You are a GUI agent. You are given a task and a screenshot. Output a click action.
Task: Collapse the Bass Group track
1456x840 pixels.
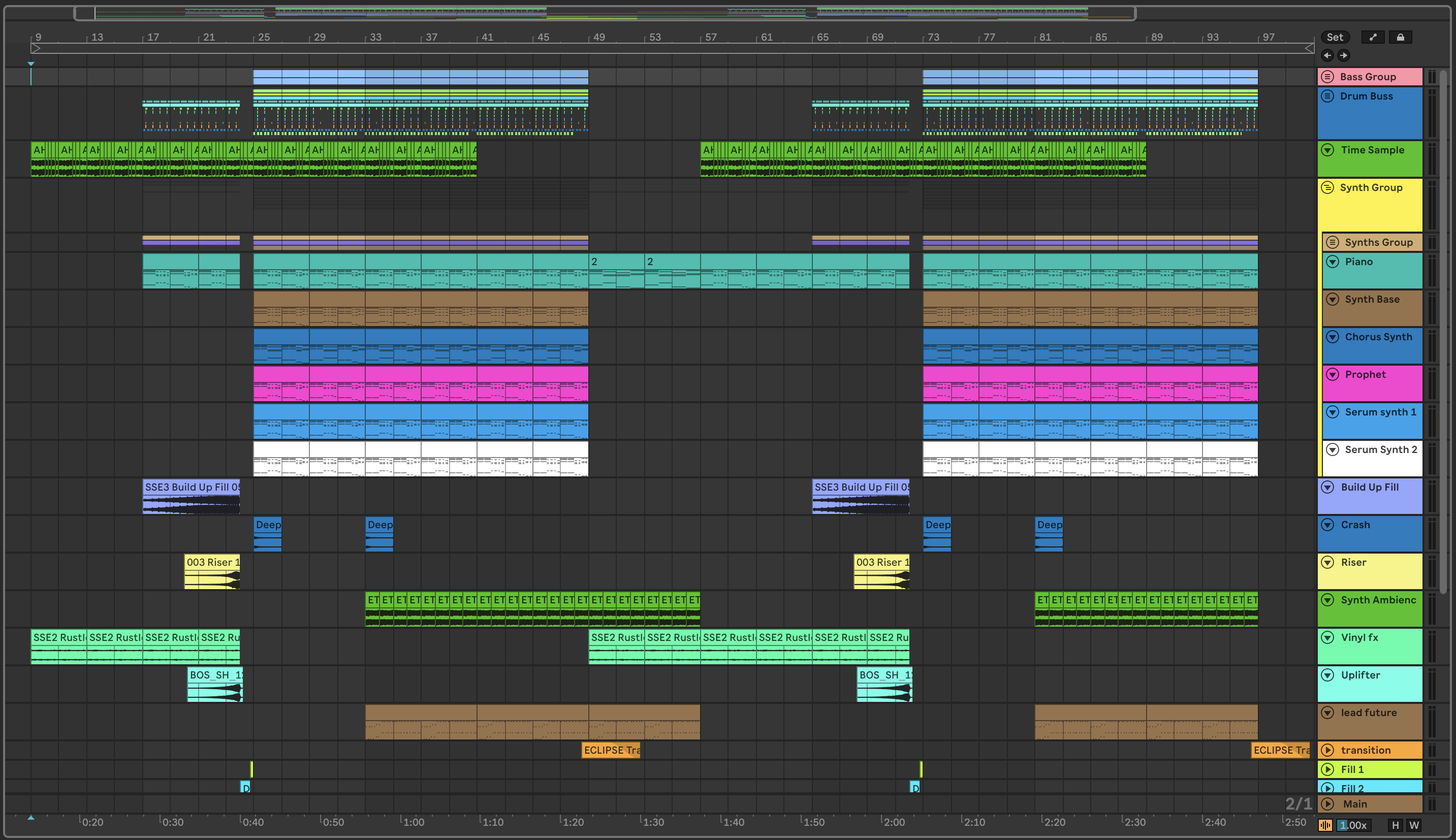pyautogui.click(x=1328, y=77)
